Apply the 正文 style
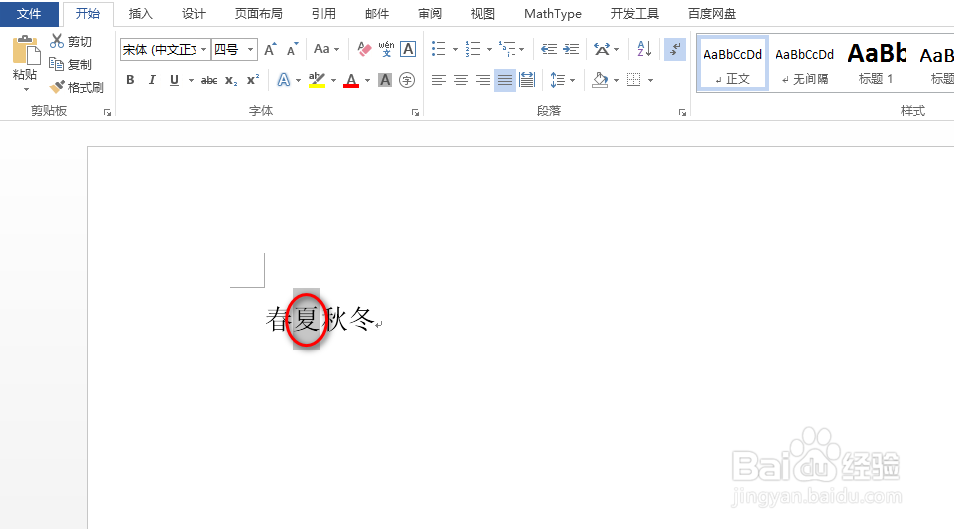This screenshot has height=529, width=954. (733, 64)
